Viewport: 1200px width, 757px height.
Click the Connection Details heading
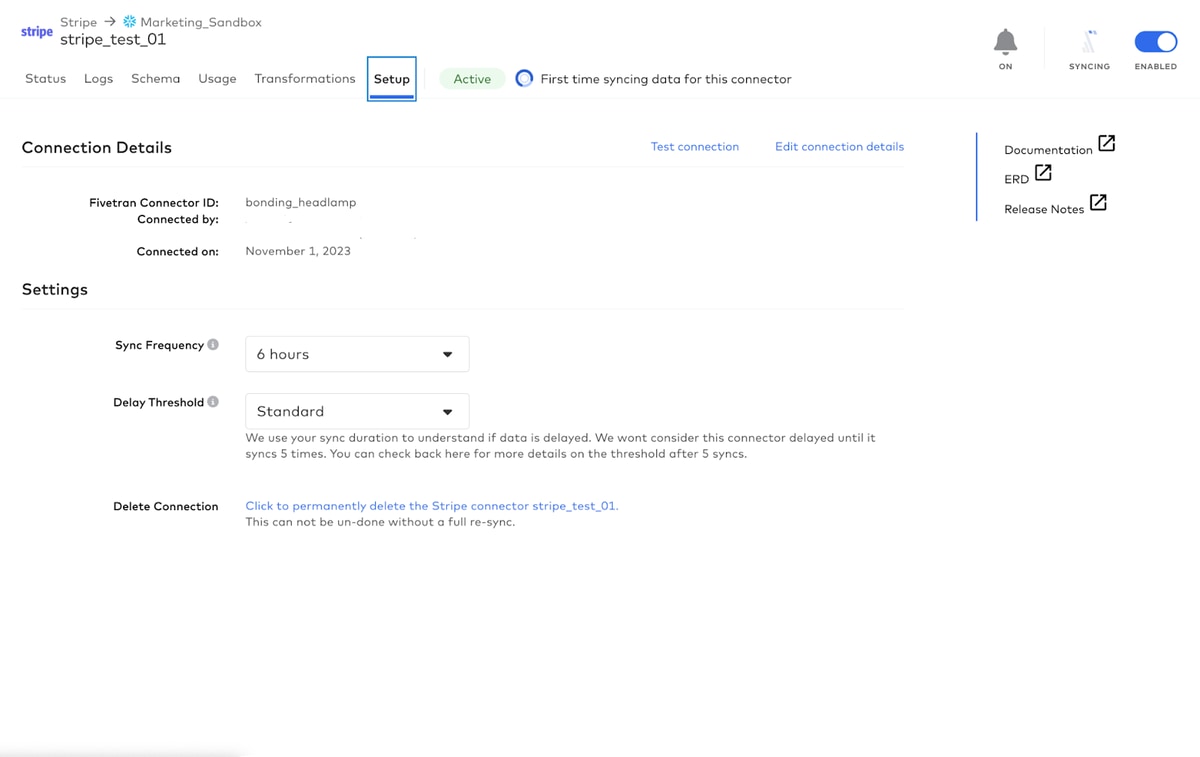click(97, 147)
